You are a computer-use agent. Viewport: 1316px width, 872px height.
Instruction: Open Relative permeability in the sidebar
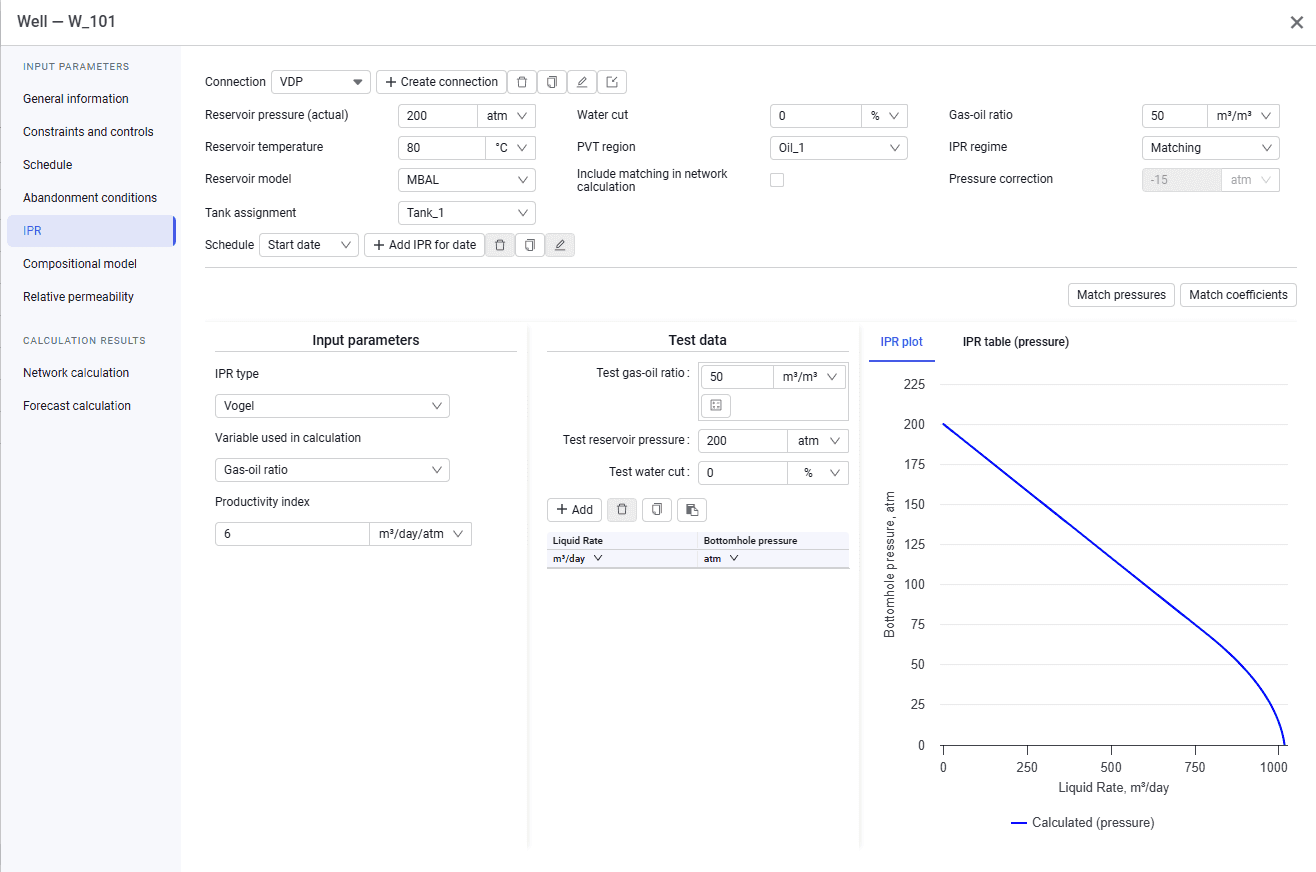tap(79, 297)
